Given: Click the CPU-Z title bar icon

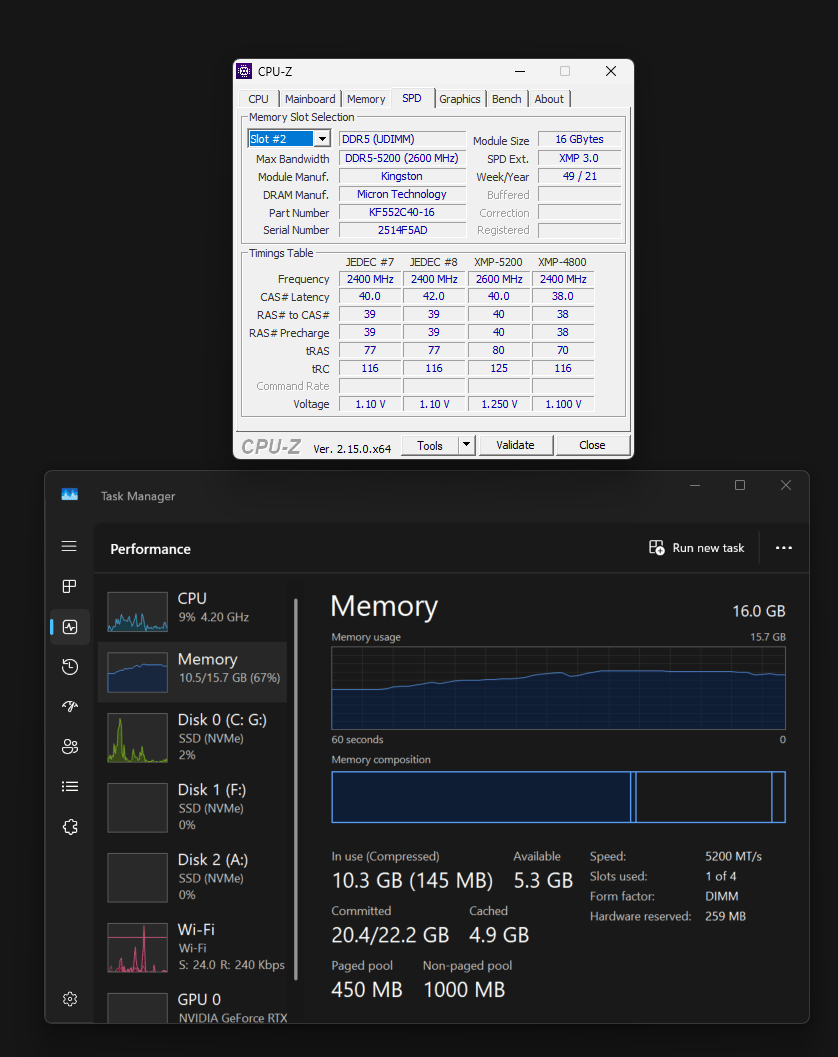Looking at the screenshot, I should 244,71.
